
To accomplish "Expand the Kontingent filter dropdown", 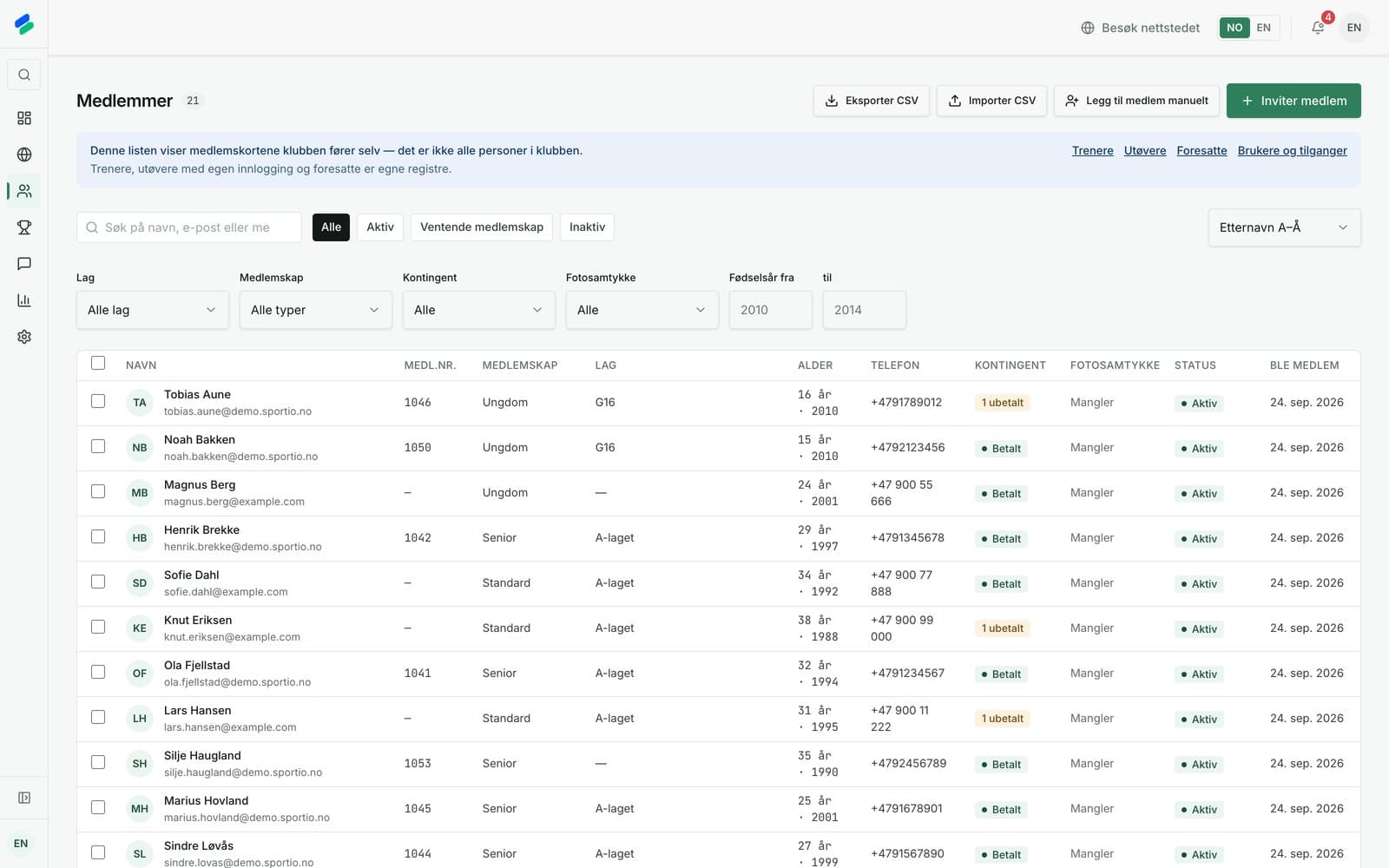I will (479, 310).
